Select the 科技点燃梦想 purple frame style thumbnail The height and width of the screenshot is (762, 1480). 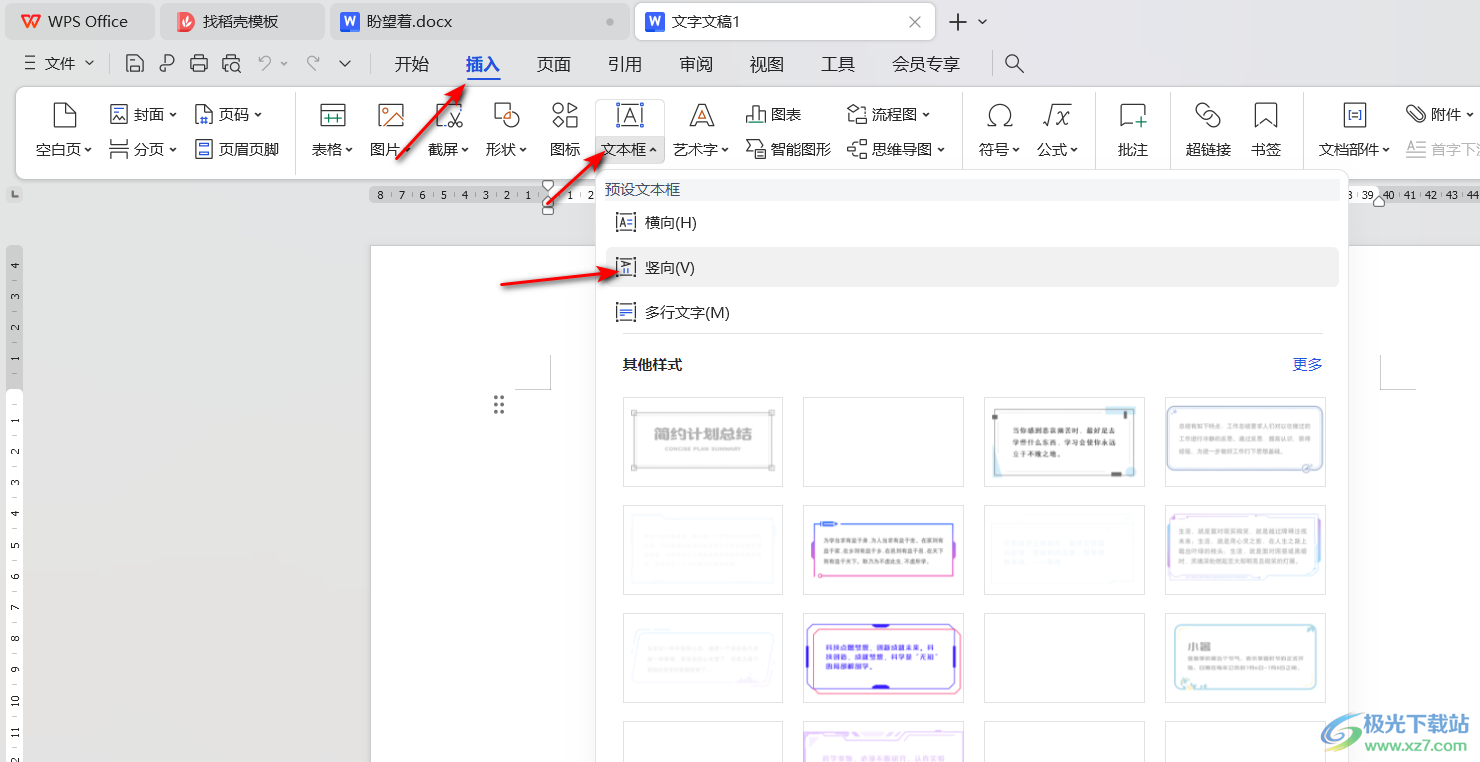click(x=883, y=658)
